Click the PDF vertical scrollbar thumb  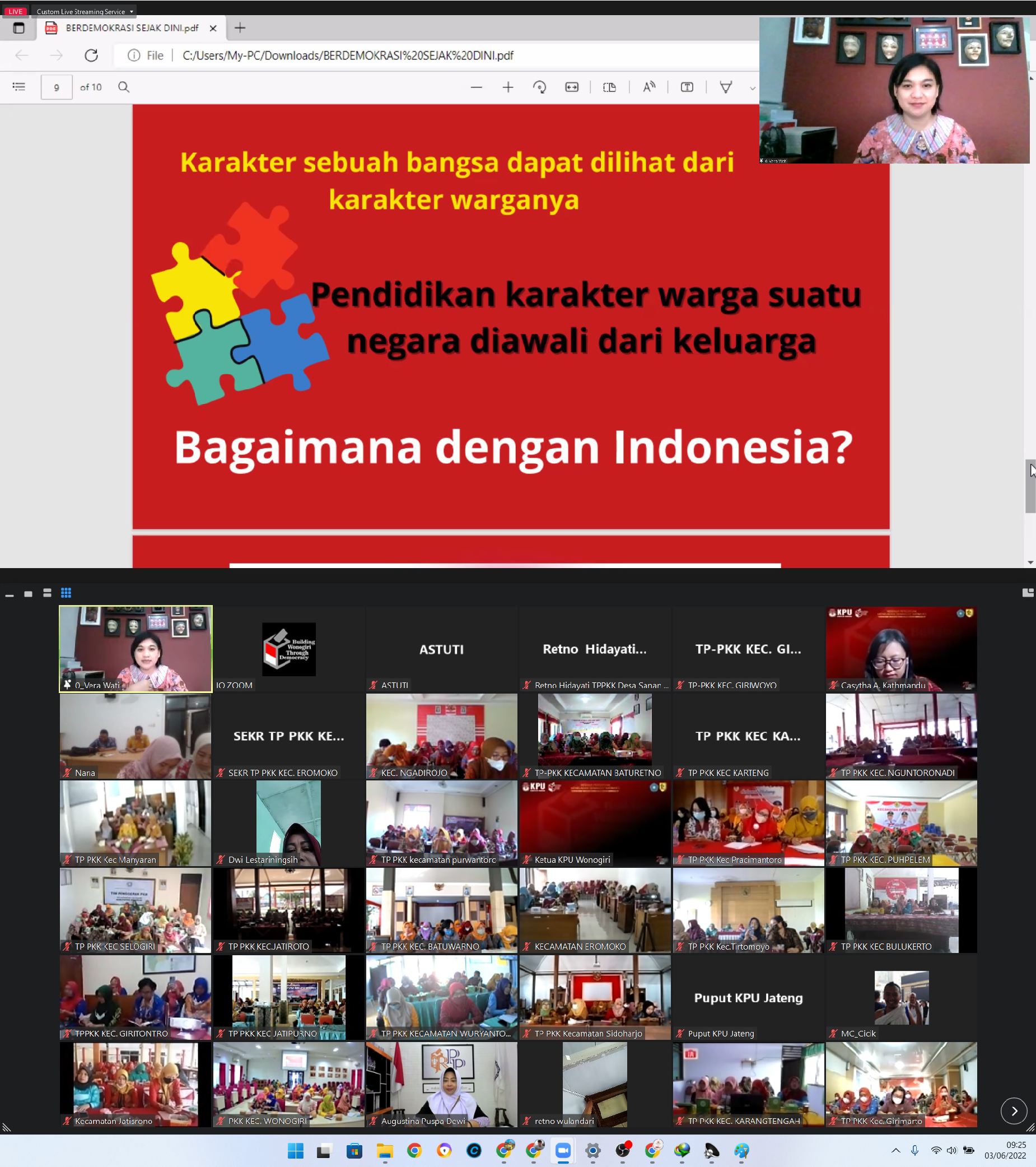click(1030, 486)
